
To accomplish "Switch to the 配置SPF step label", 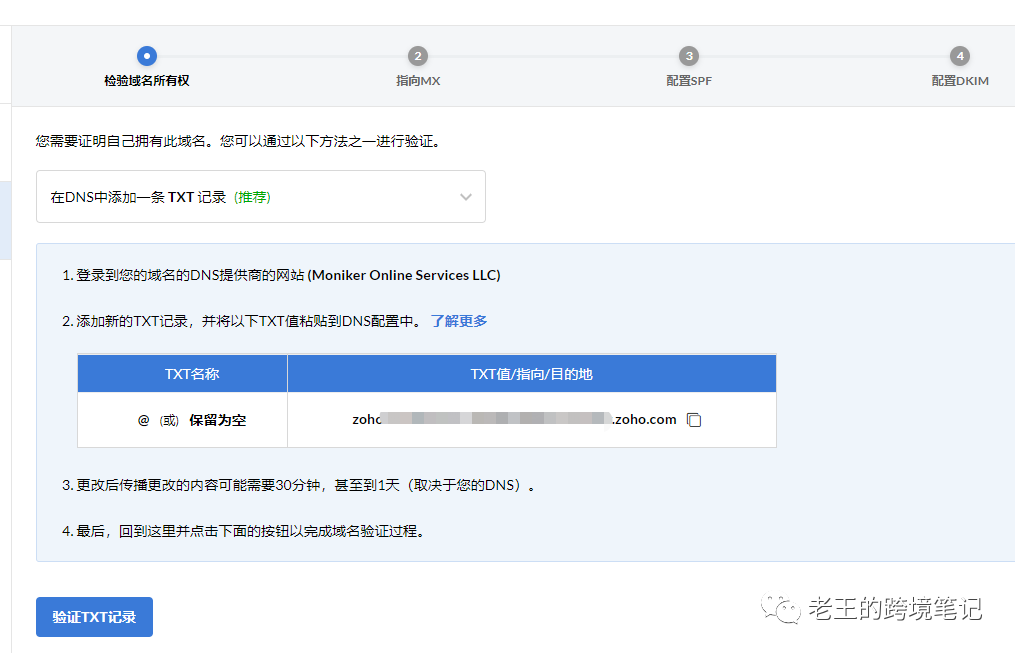I will (689, 80).
